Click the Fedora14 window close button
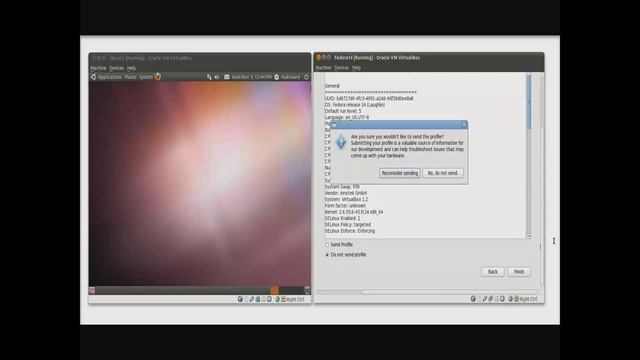The width and height of the screenshot is (640, 360). tap(319, 58)
